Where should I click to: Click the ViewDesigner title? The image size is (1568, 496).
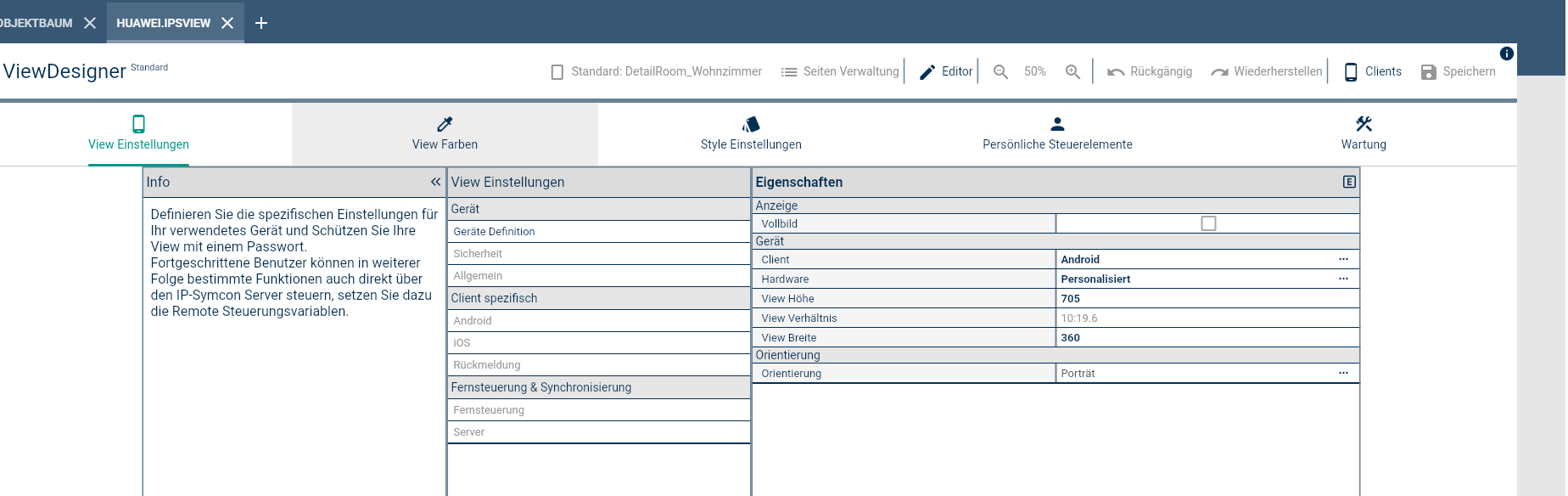coord(64,71)
